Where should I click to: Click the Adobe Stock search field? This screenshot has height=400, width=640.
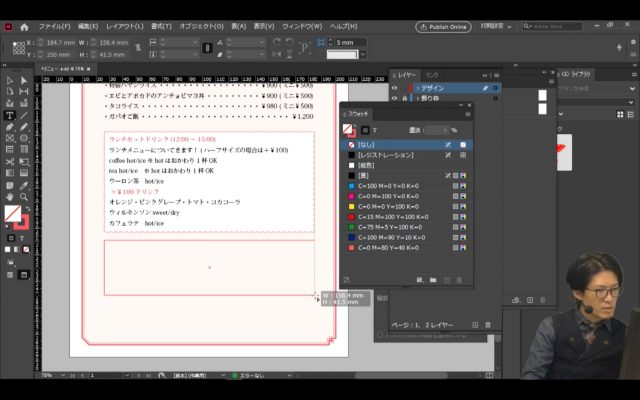click(552, 27)
